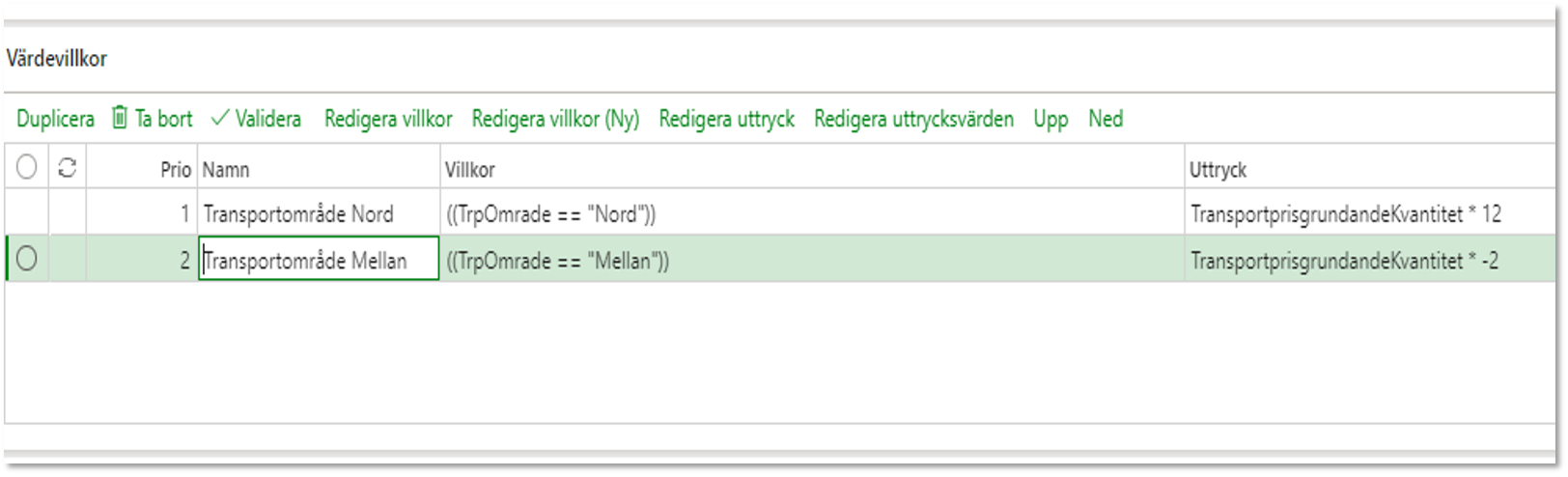Click the Uttryck column header
This screenshot has width=1568, height=477.
coord(1369,169)
